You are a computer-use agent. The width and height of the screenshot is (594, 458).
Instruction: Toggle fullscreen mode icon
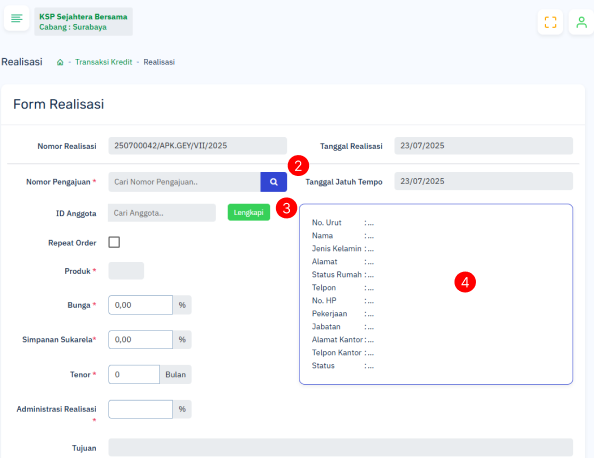550,22
